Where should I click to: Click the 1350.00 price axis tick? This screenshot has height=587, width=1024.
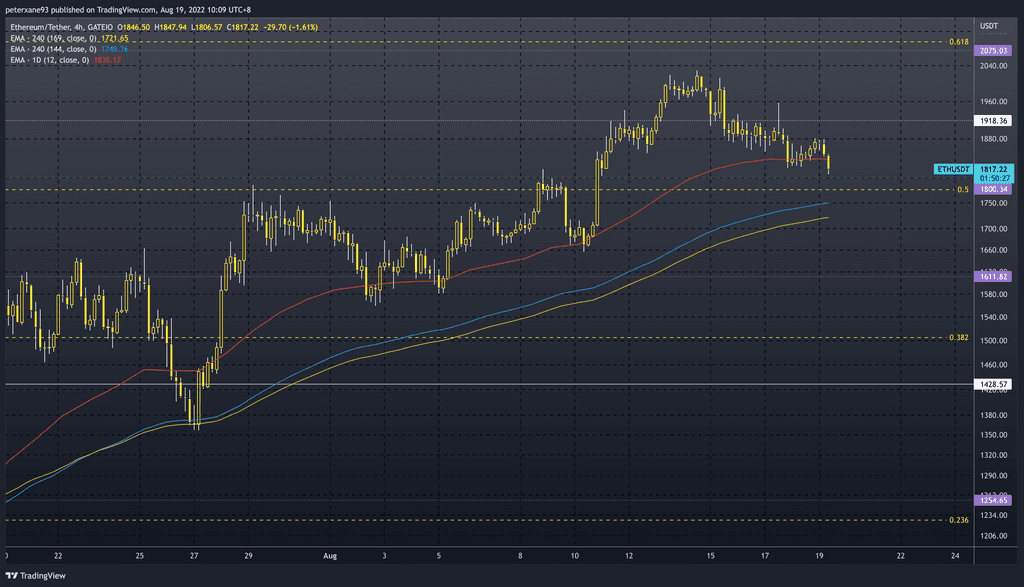point(994,435)
